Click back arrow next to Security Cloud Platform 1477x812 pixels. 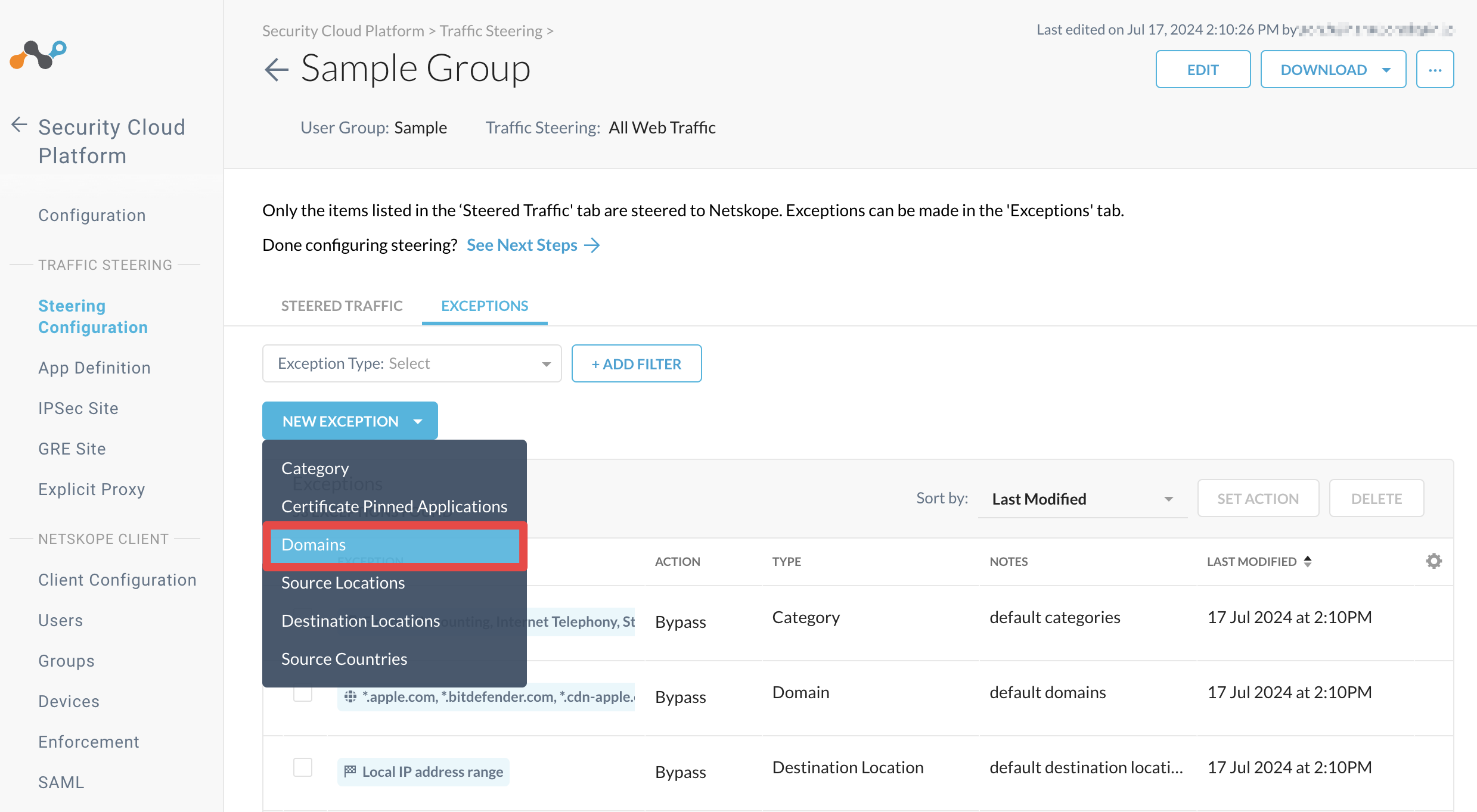coord(19,125)
